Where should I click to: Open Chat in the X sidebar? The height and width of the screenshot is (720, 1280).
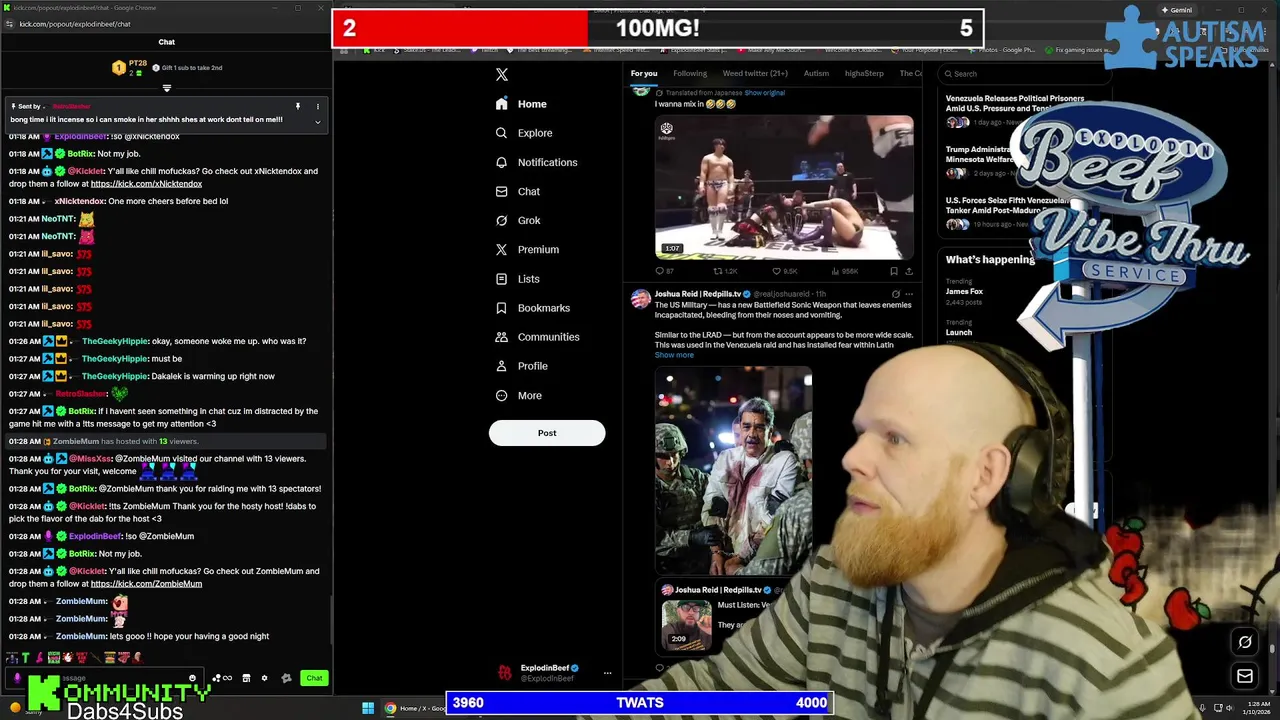[517, 191]
